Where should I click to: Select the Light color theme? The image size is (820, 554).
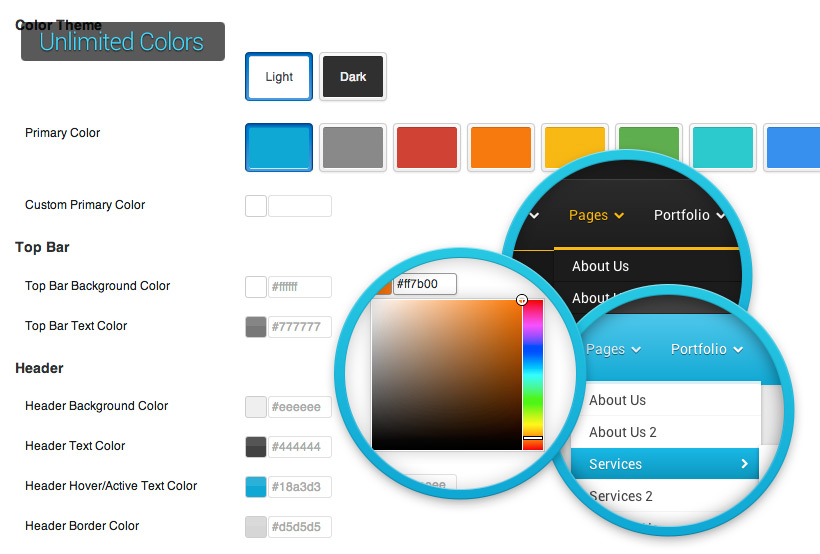tap(279, 77)
